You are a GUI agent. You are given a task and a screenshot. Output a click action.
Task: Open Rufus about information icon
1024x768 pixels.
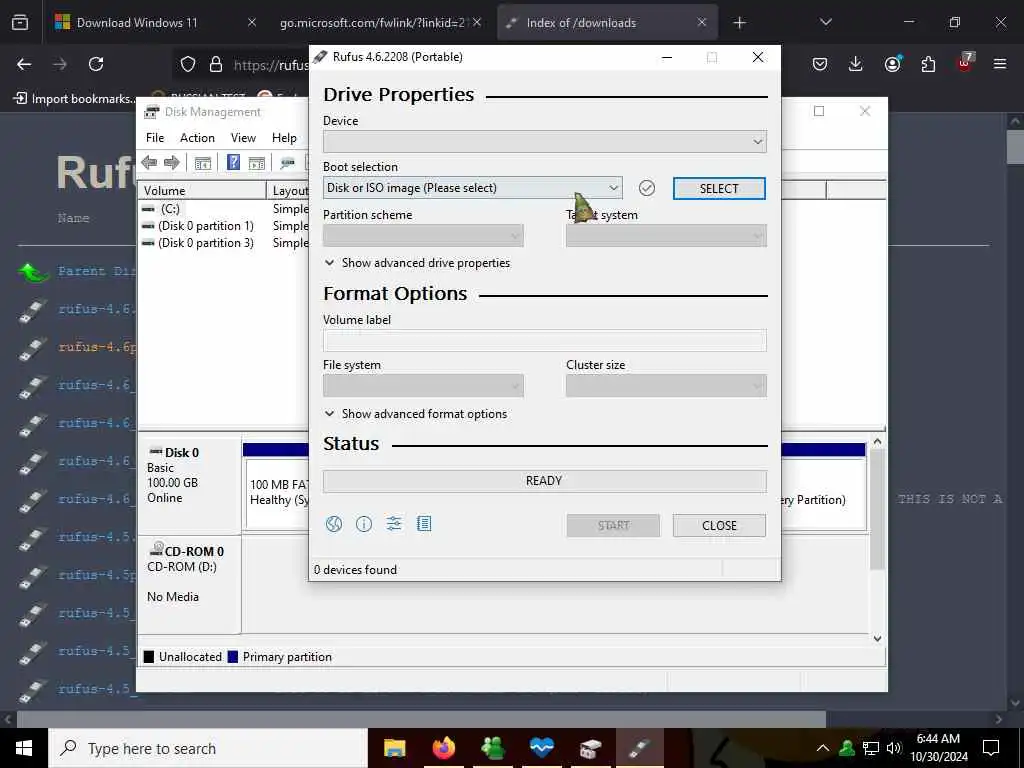pyautogui.click(x=364, y=524)
